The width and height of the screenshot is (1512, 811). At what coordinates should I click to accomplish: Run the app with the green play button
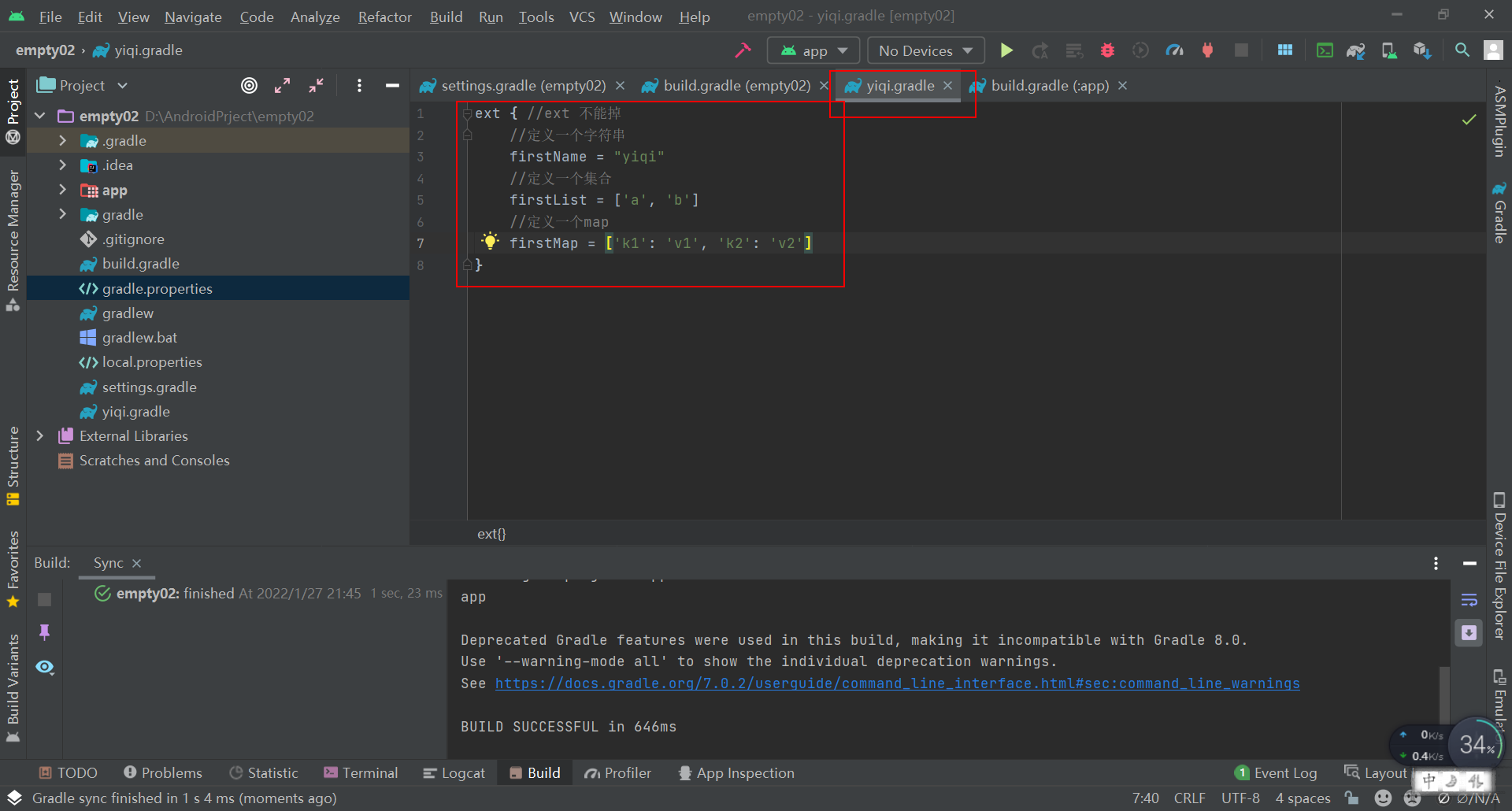[1006, 50]
